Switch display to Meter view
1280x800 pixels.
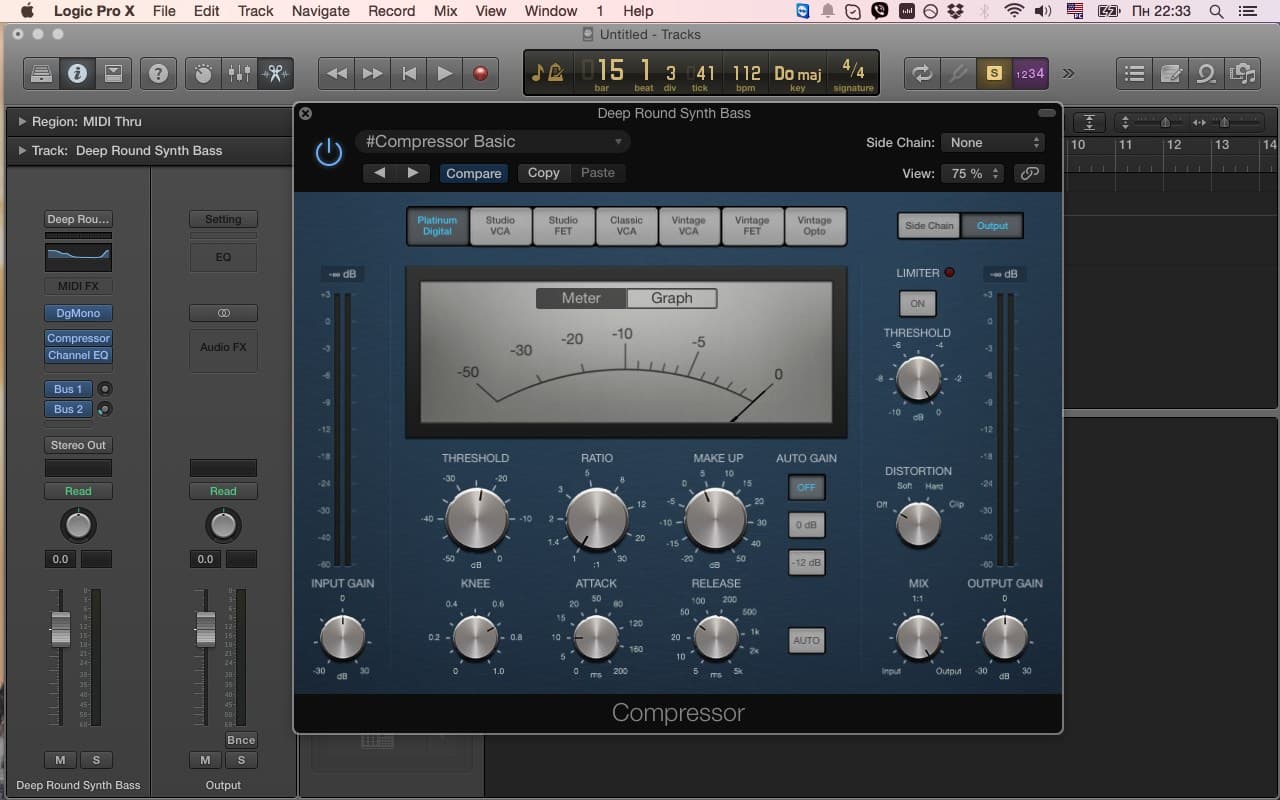[581, 298]
